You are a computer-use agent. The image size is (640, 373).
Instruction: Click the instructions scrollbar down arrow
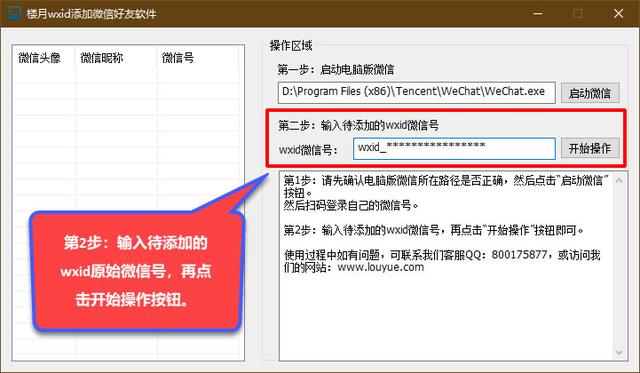coord(619,353)
